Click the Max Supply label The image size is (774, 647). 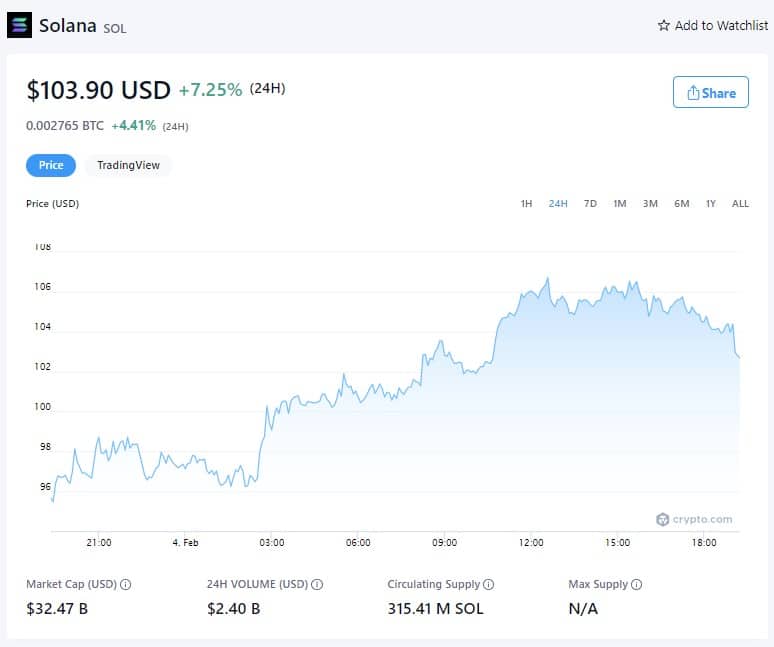click(598, 584)
